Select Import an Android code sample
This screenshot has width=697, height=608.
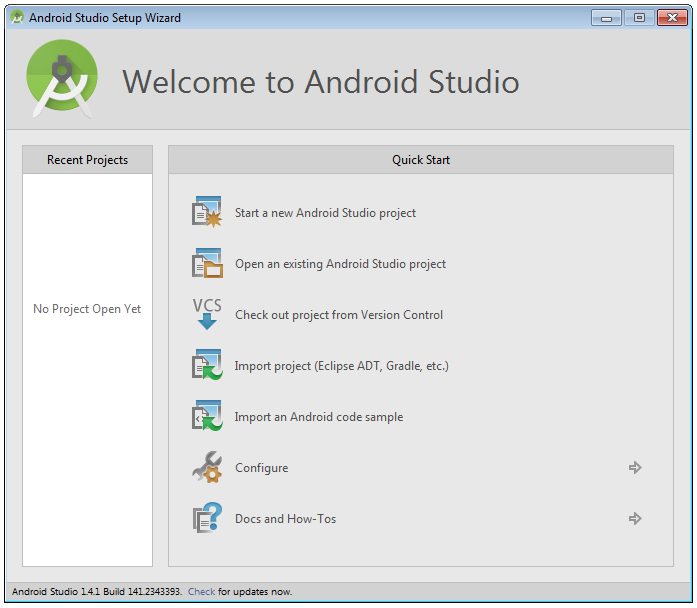pos(319,417)
